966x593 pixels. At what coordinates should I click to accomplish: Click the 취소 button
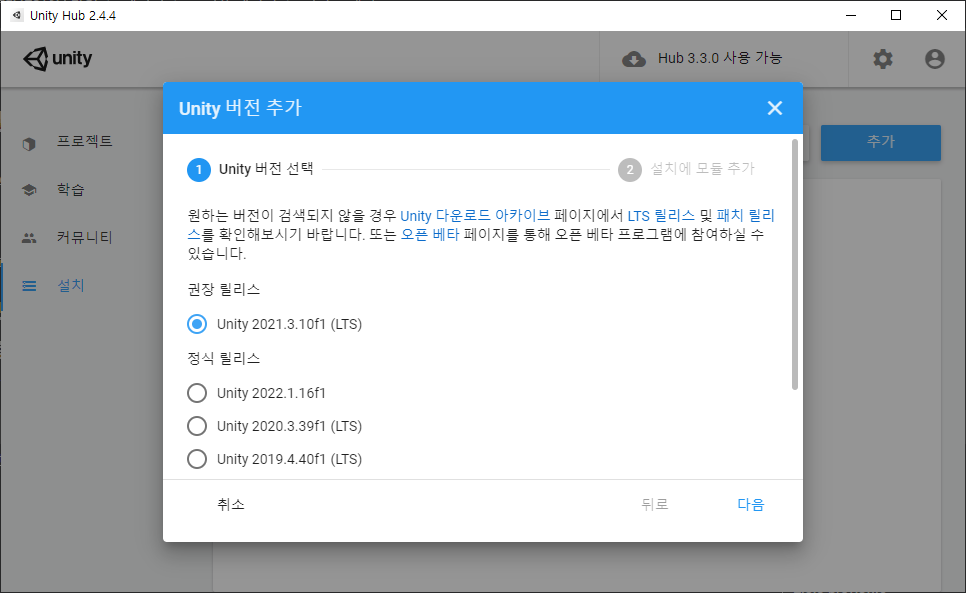click(231, 504)
